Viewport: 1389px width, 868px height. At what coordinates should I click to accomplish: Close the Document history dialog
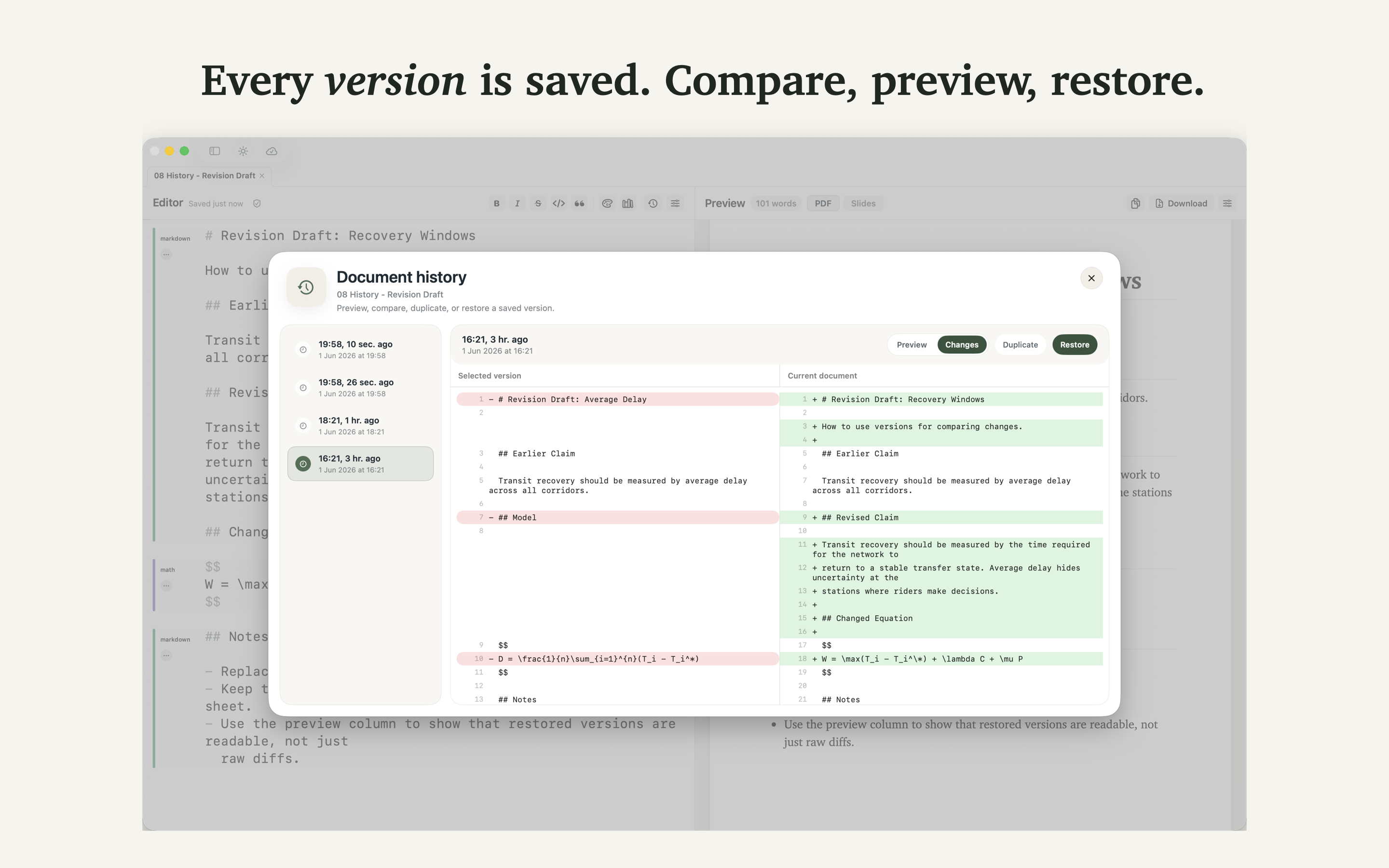point(1091,278)
